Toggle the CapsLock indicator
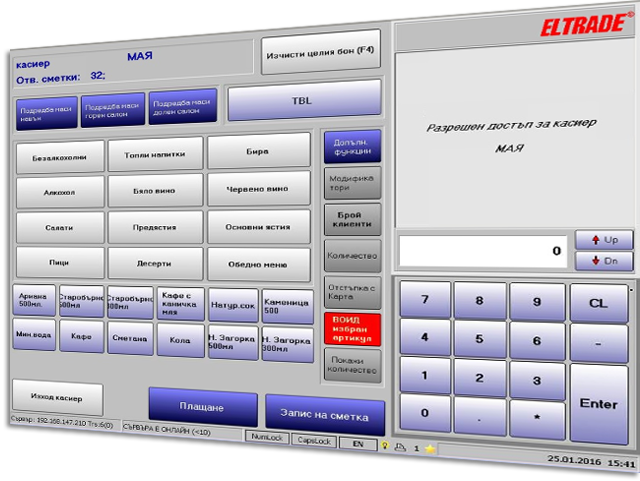 [314, 440]
